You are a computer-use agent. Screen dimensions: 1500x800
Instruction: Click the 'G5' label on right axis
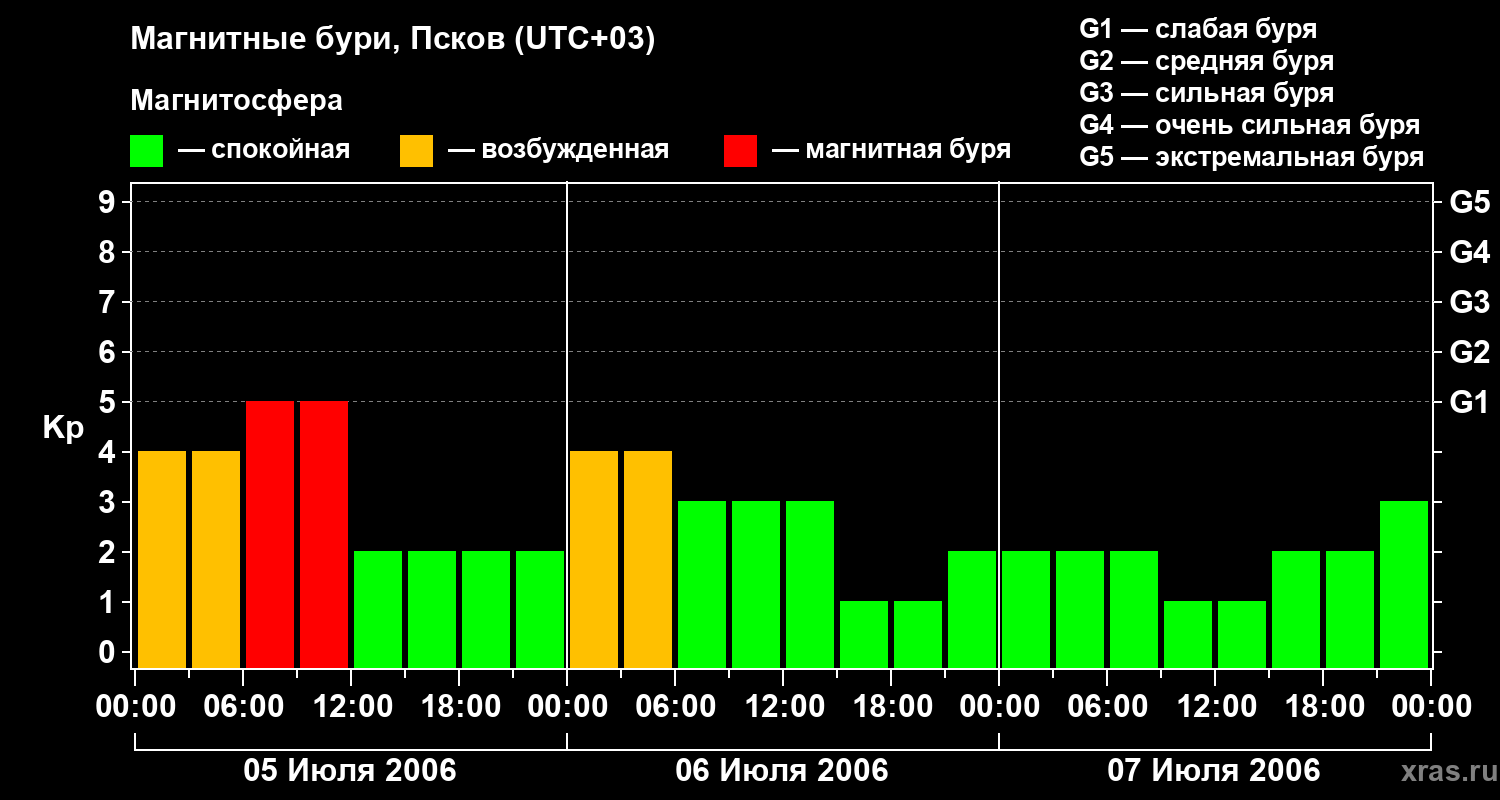1469,202
